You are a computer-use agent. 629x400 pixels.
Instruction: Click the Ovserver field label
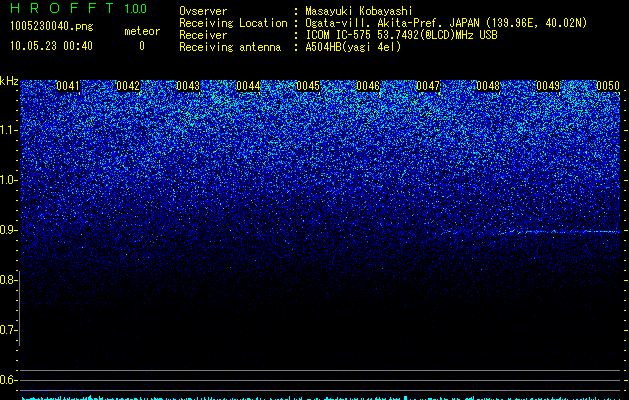(203, 11)
